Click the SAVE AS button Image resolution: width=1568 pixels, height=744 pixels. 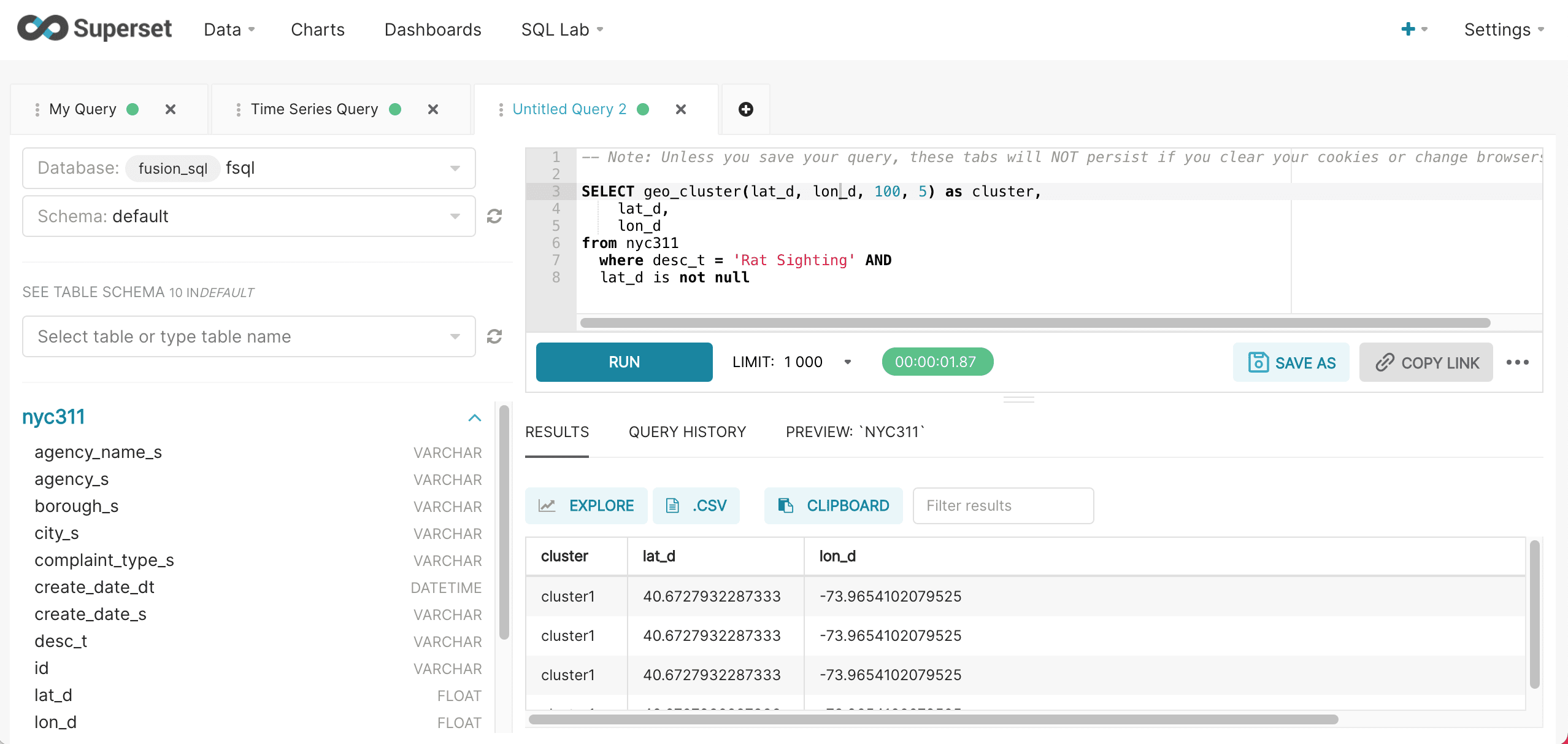(x=1291, y=362)
